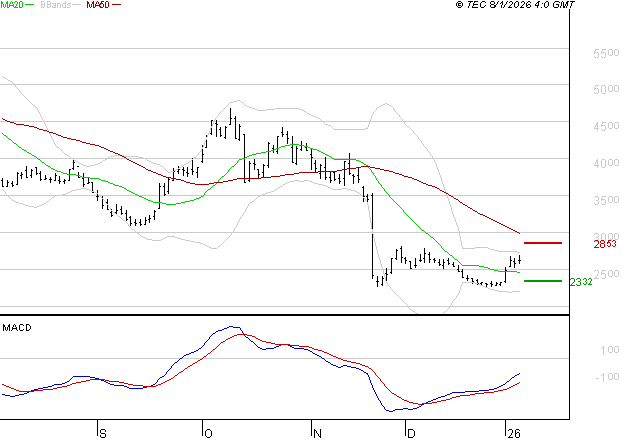Click the MA50 legend label
This screenshot has width=627, height=440.
click(98, 5)
